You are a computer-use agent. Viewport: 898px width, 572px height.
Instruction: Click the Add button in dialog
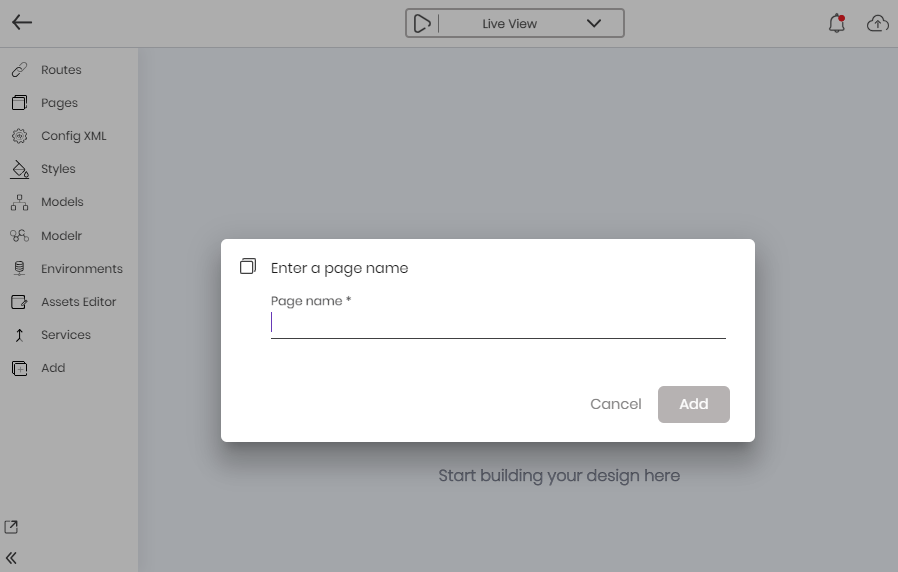(x=694, y=404)
